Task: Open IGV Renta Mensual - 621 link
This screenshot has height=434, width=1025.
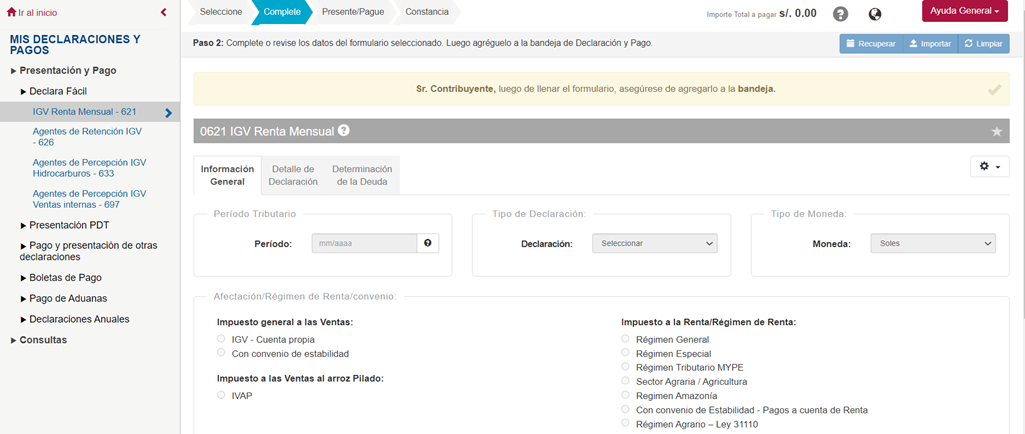Action: click(84, 112)
